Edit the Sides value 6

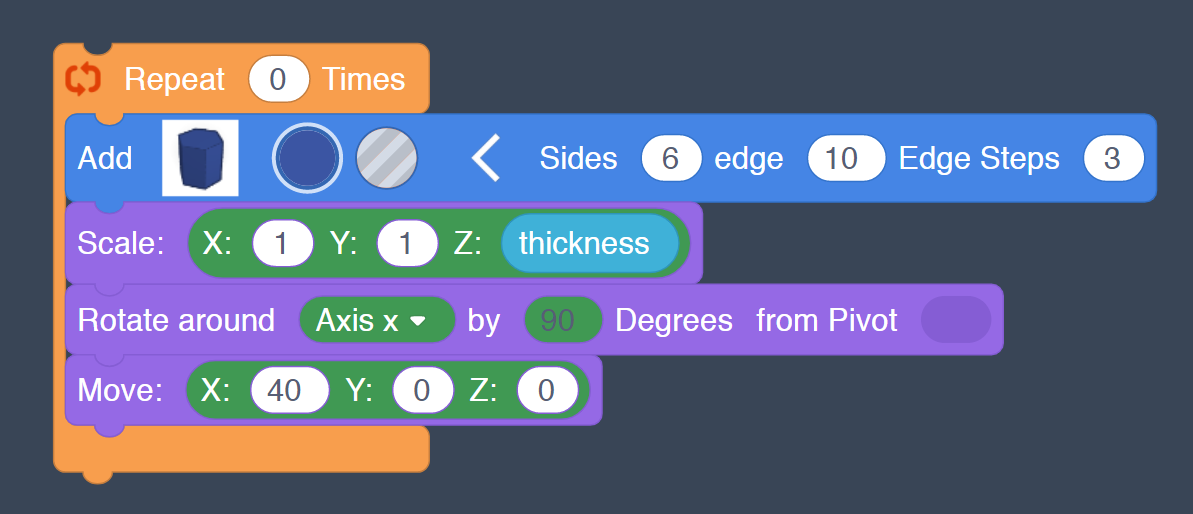[x=671, y=158]
